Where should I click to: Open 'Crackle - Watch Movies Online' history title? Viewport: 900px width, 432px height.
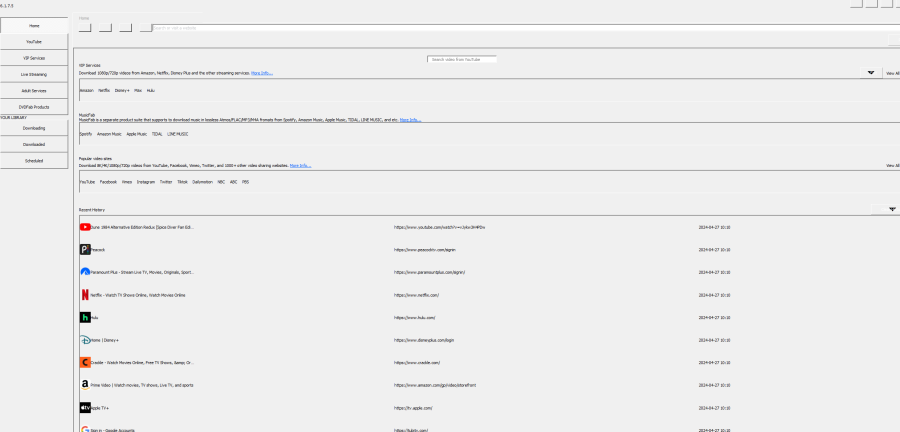[x=142, y=363]
